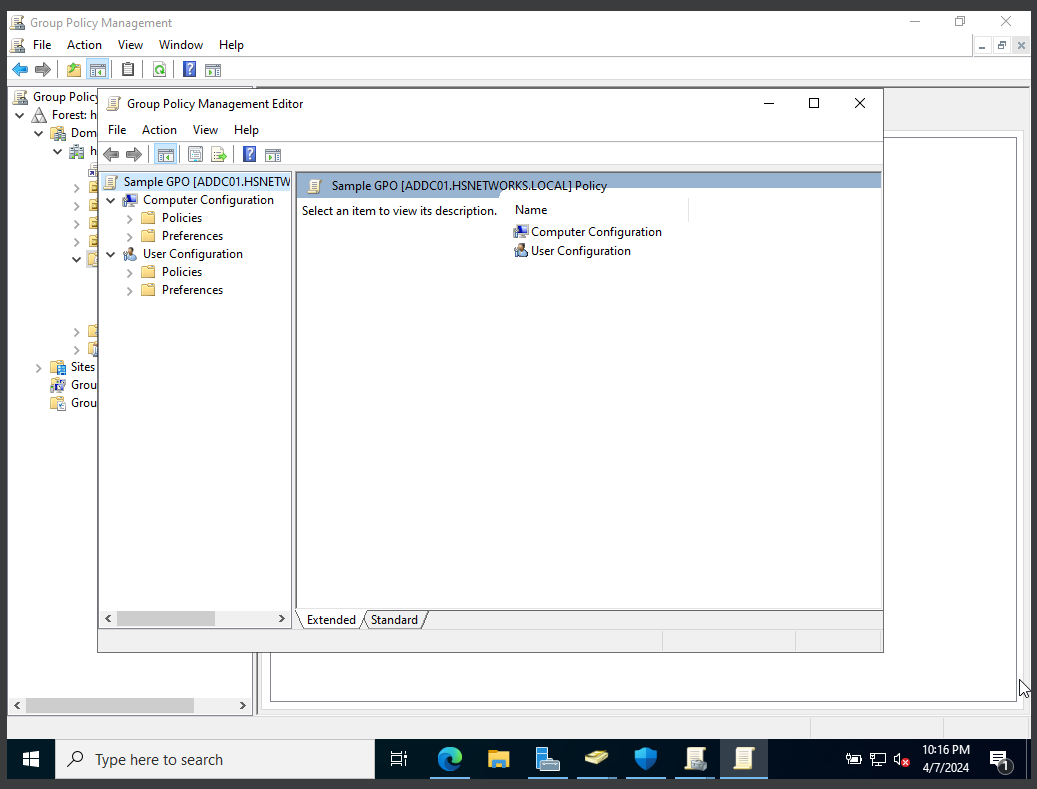The width and height of the screenshot is (1037, 789).
Task: Expand the Sites node in Group Policy Management
Action: 38,367
